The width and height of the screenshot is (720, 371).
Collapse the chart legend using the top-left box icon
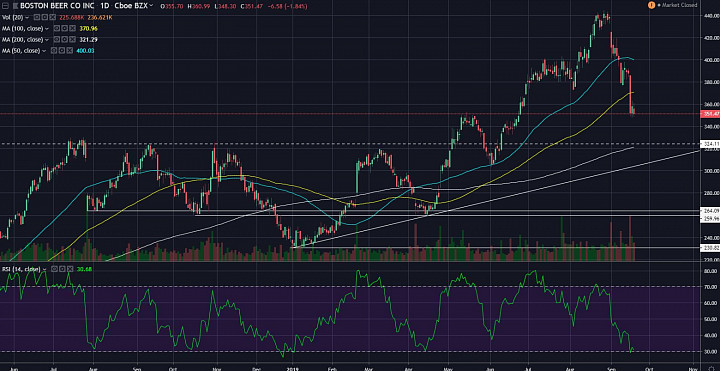point(5,6)
